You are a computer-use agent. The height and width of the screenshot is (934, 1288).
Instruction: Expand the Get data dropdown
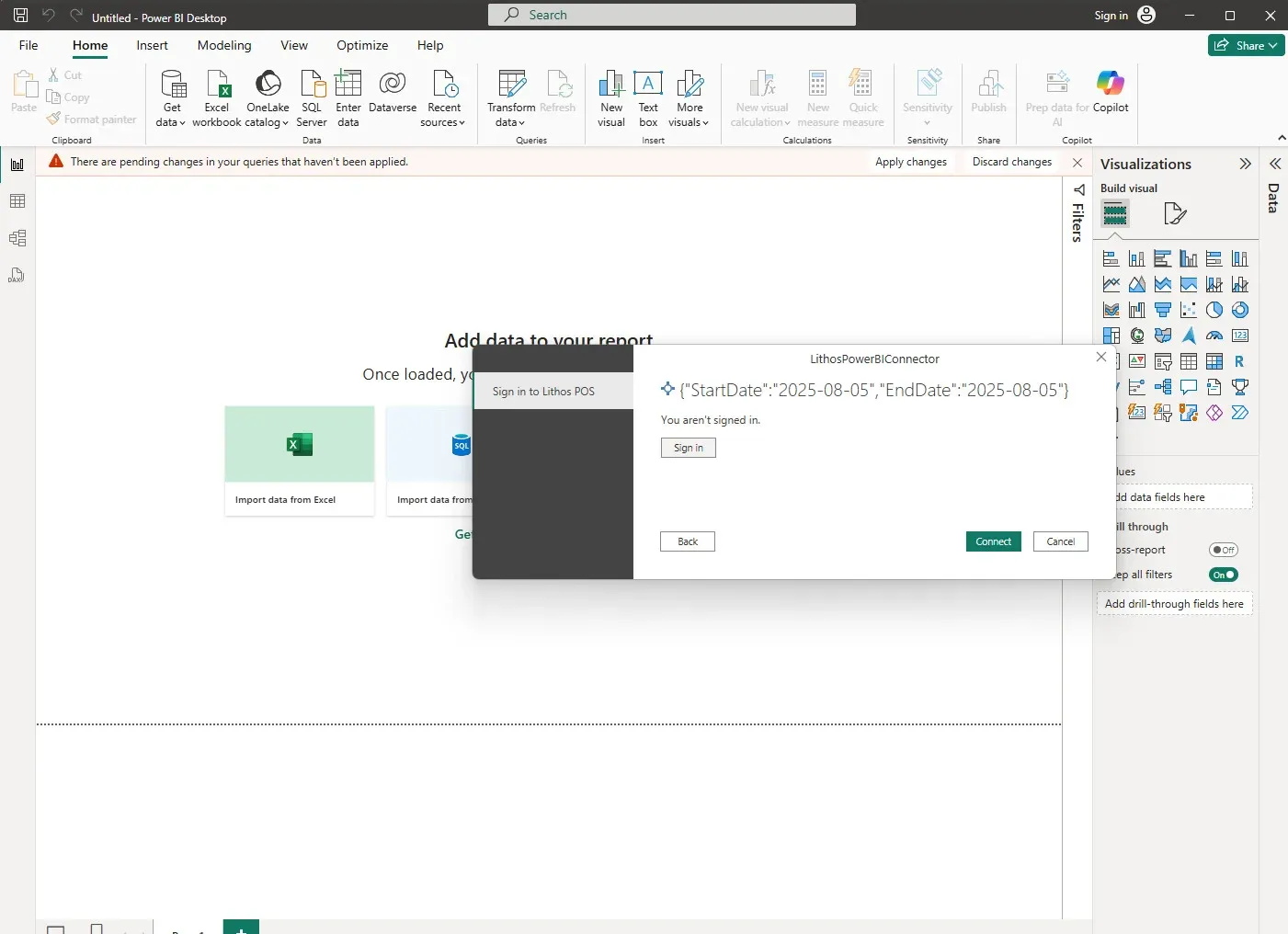tap(172, 98)
